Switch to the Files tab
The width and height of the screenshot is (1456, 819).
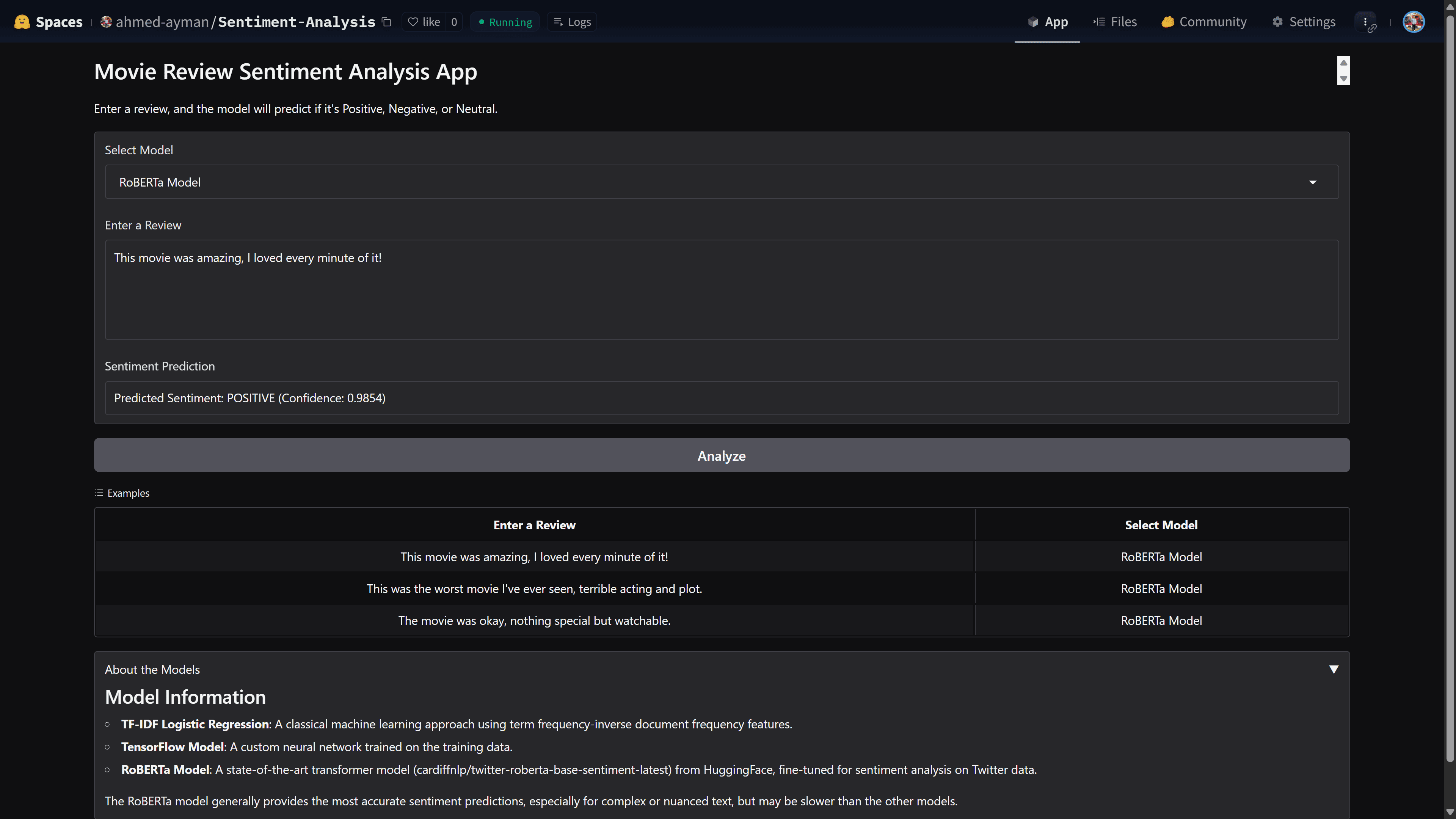(x=1115, y=22)
